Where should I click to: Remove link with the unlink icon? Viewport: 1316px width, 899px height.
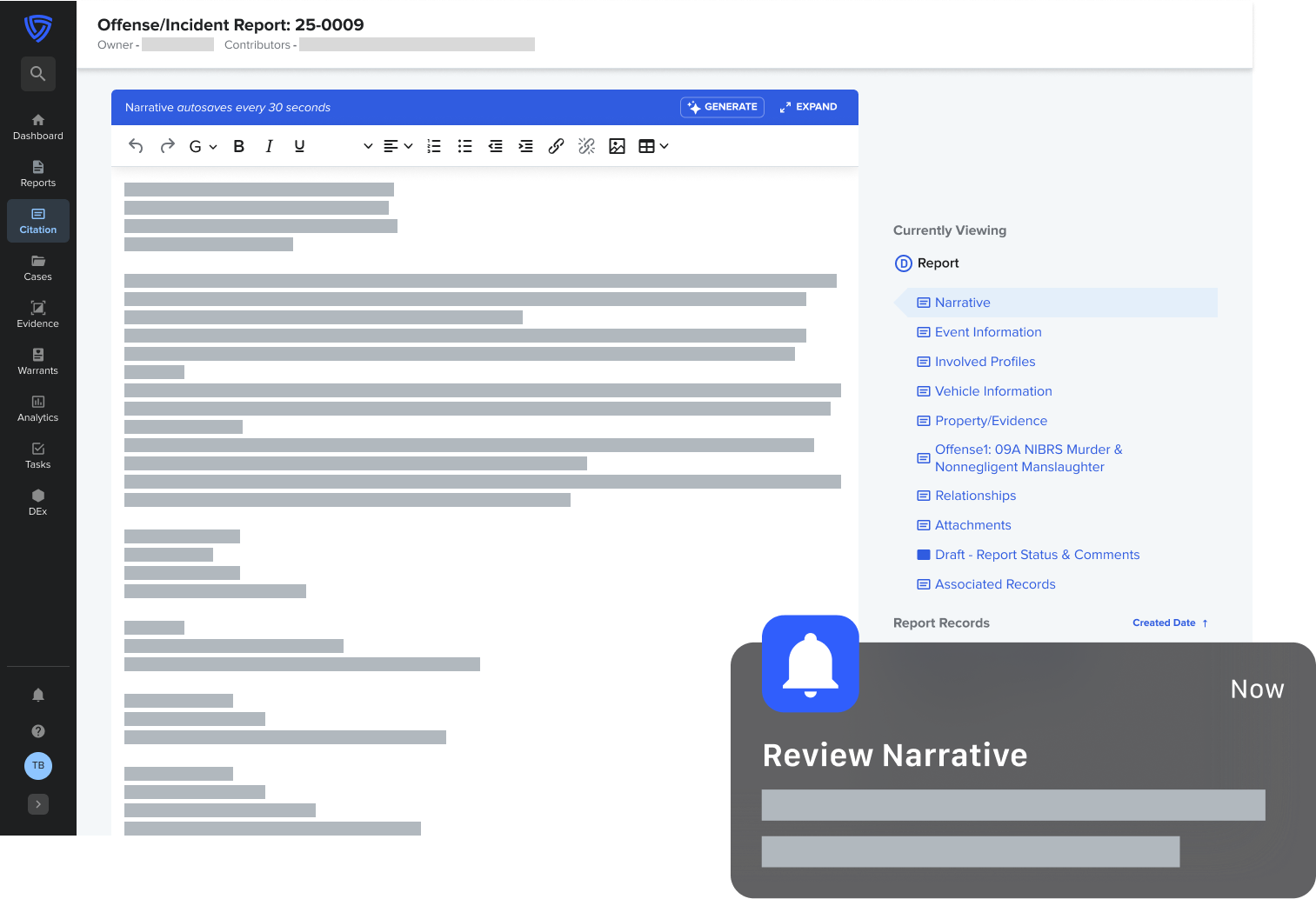coord(586,146)
